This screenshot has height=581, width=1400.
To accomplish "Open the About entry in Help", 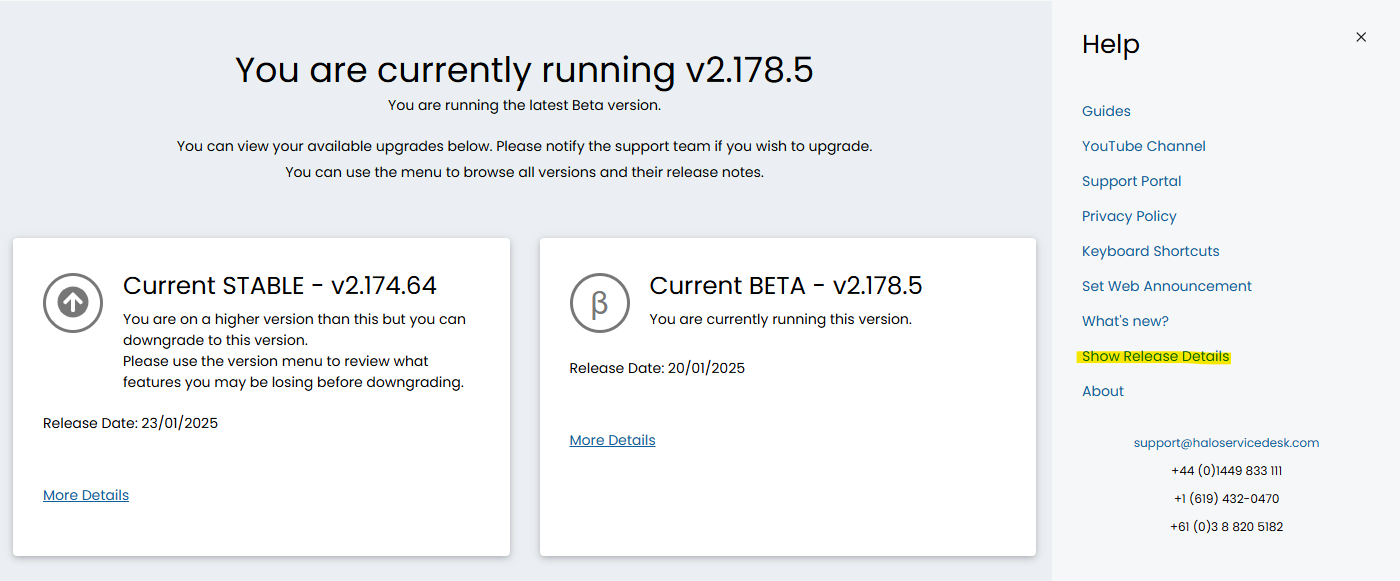I will coord(1103,391).
